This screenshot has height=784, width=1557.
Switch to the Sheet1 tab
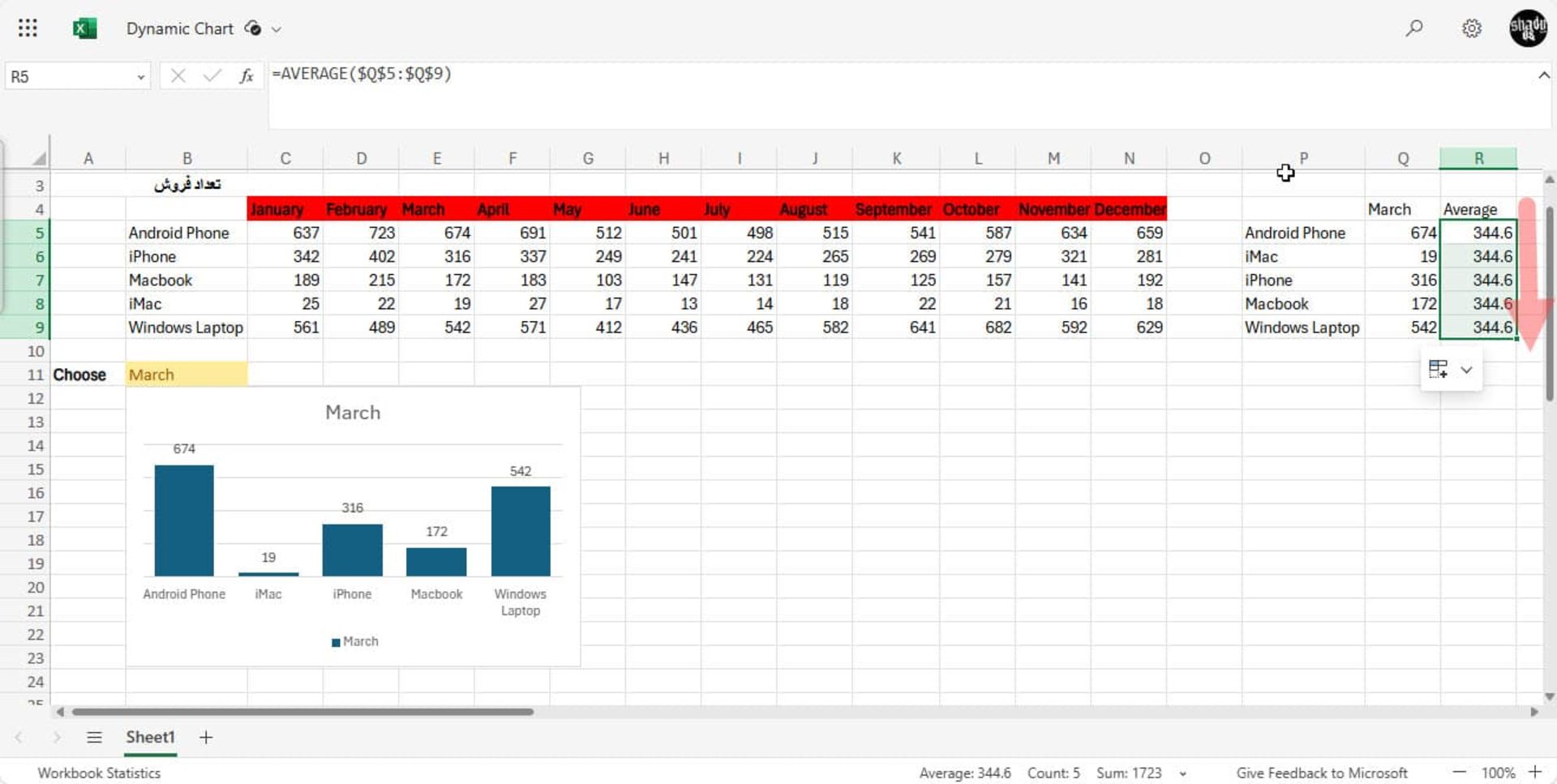tap(150, 737)
